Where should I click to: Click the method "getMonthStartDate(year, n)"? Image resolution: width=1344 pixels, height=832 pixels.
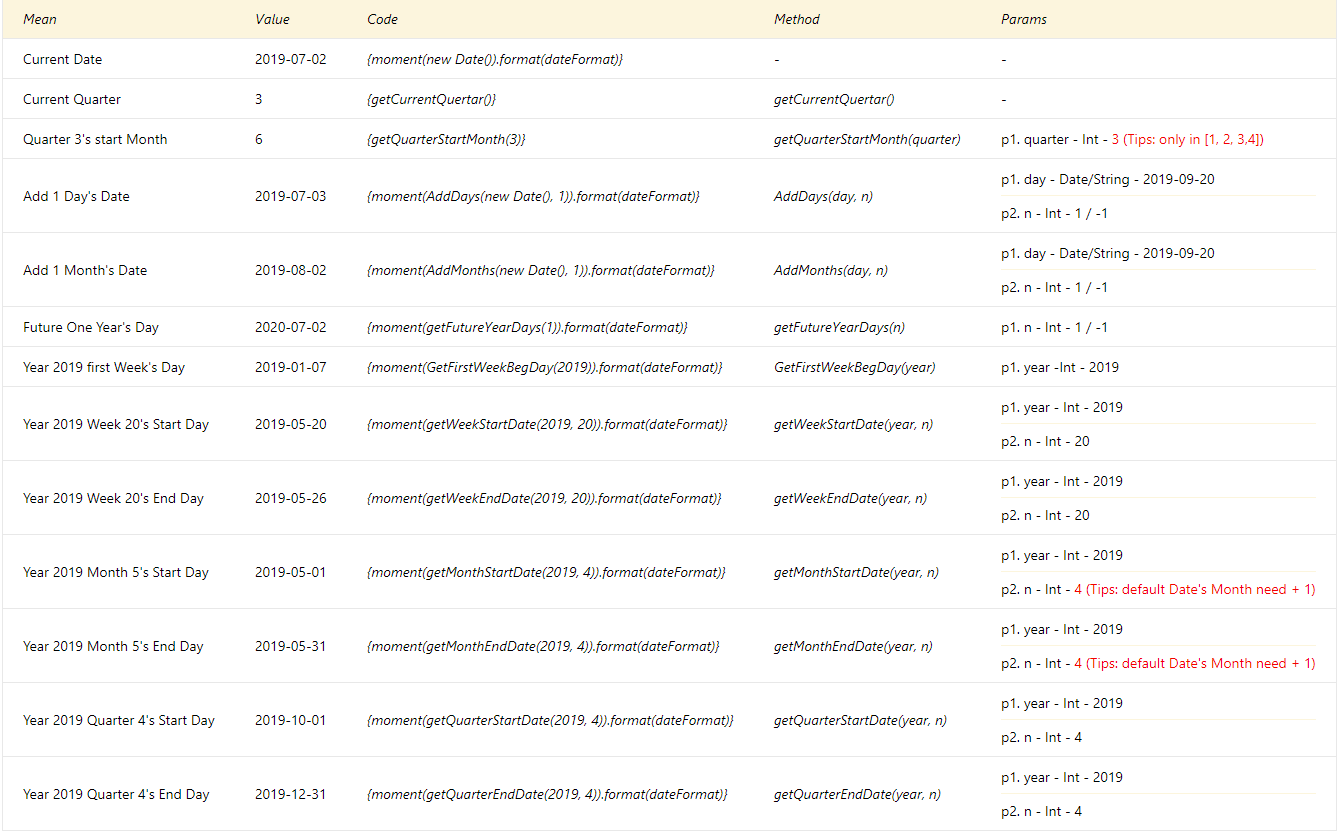coord(856,572)
